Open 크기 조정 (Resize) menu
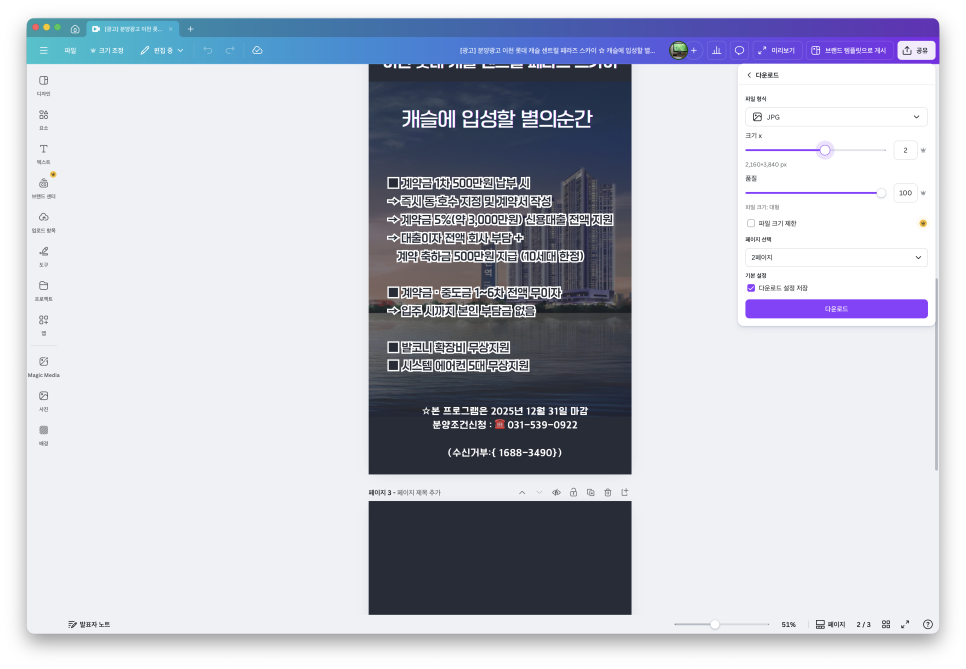Viewport: 966px width, 669px height. (107, 51)
